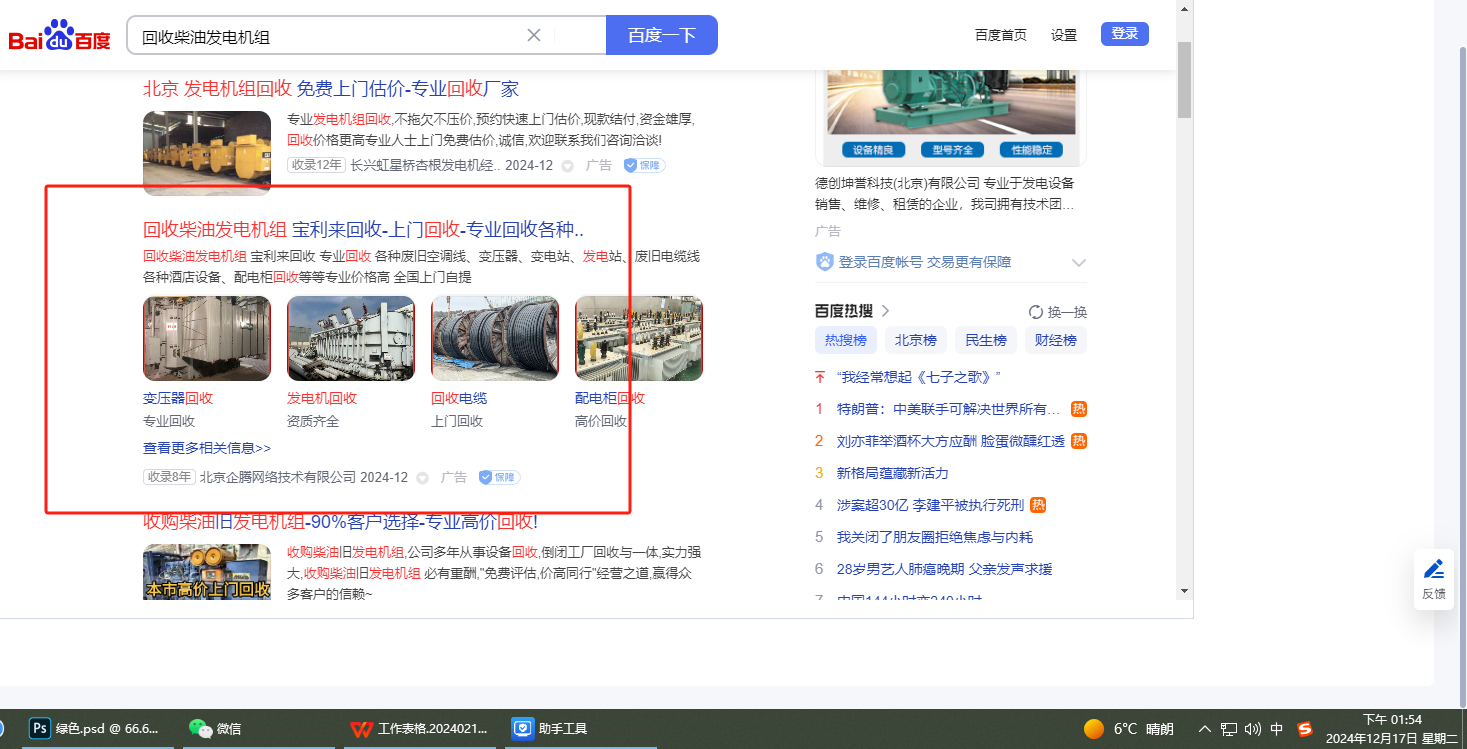Open the 涉案超30亿 李建平 hot search
This screenshot has width=1467, height=749.
[x=931, y=505]
